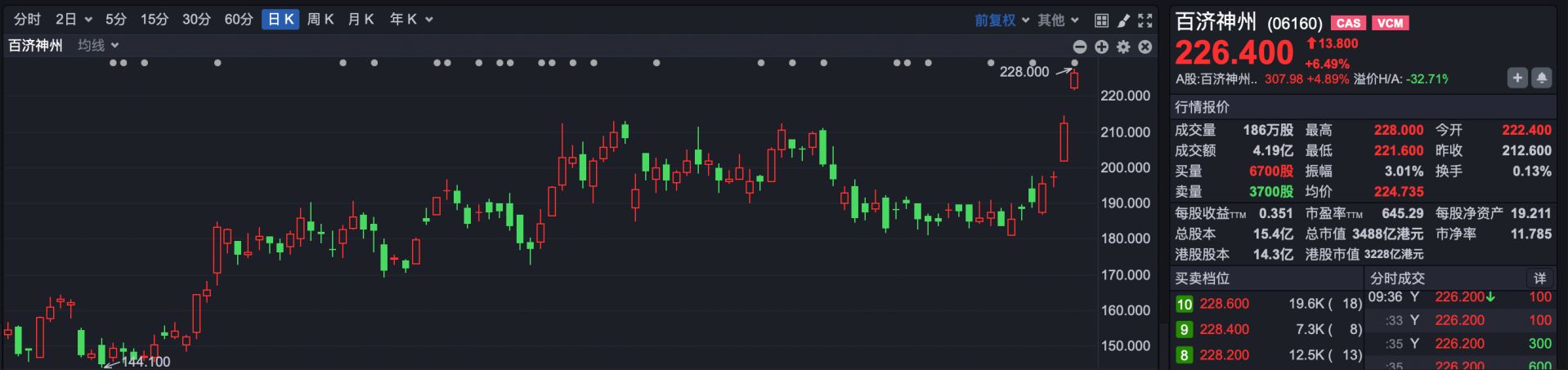Click 详 details button in 分时成交
This screenshot has width=1568, height=370.
pos(1539,278)
